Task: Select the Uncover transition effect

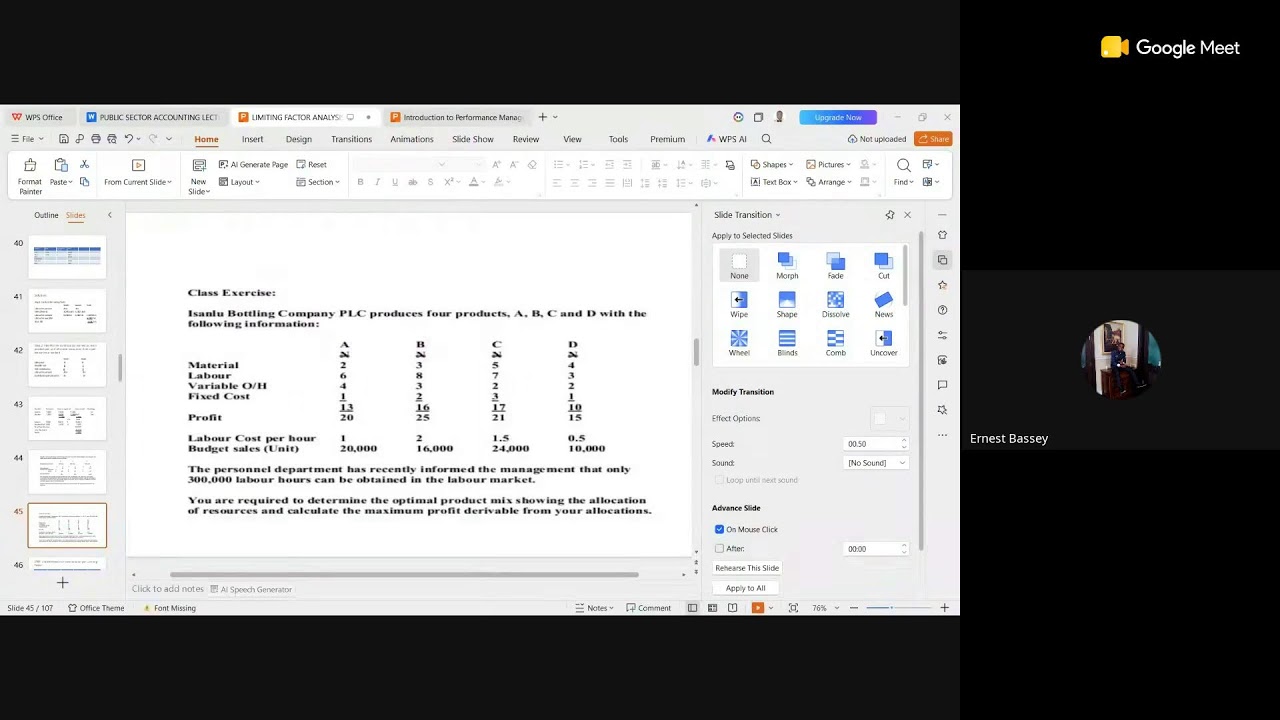Action: pos(883,343)
